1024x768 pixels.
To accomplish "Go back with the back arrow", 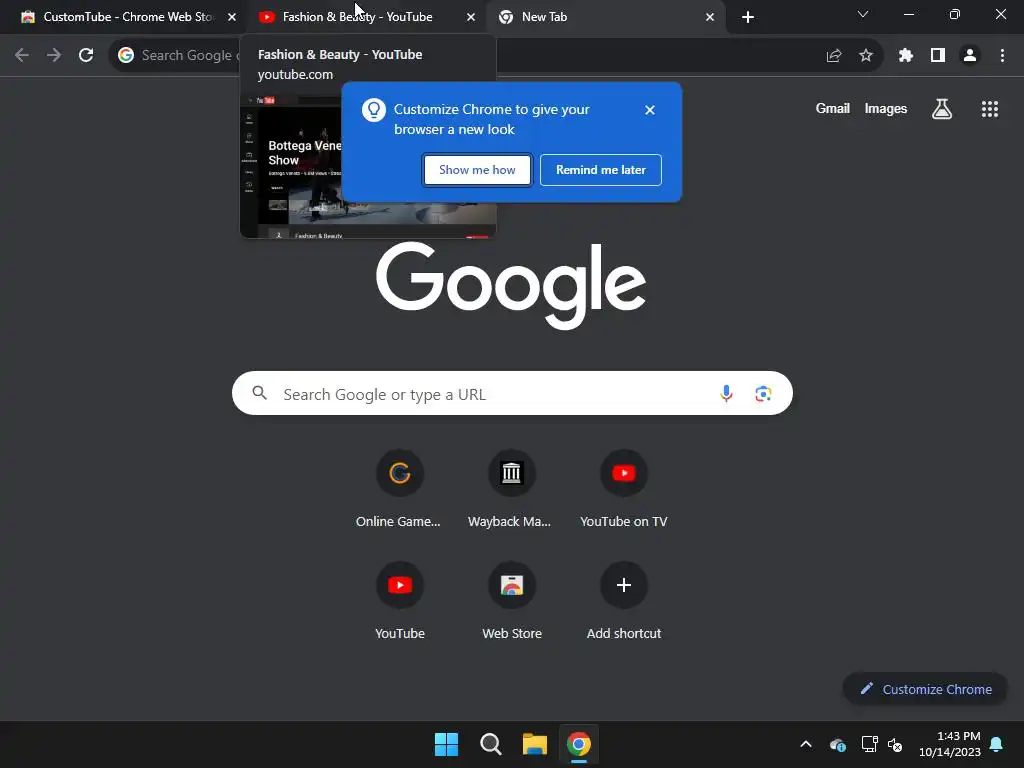I will click(x=22, y=55).
